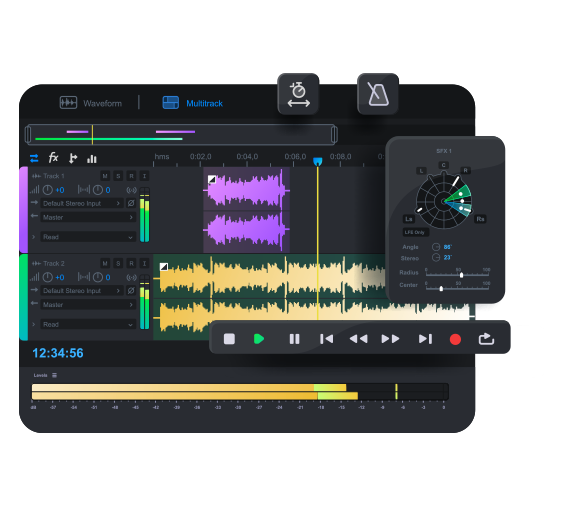563x506 pixels.
Task: Open Track 2 Master output dropdown
Action: click(88, 305)
